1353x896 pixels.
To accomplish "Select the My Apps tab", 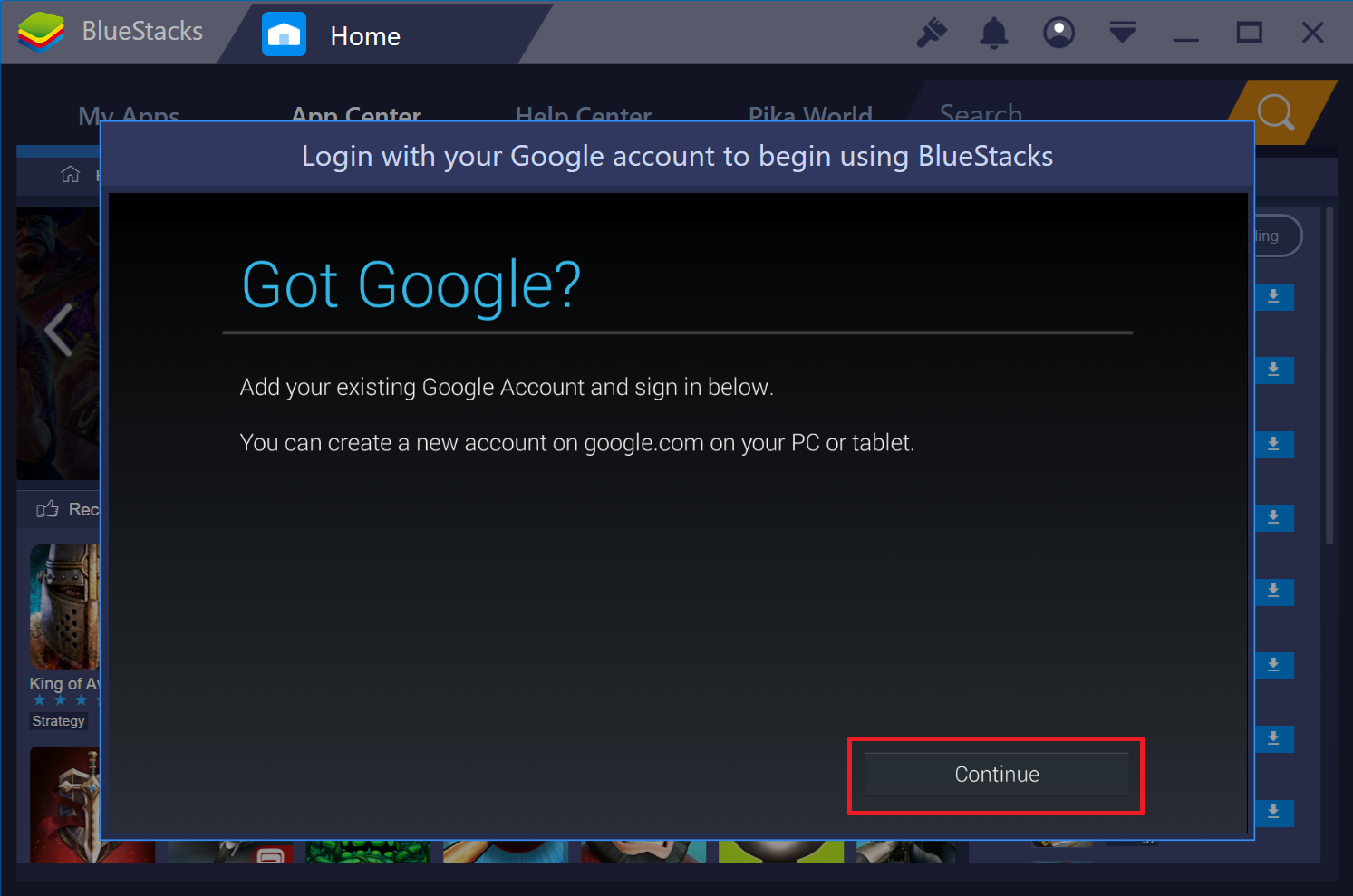I will [x=129, y=114].
